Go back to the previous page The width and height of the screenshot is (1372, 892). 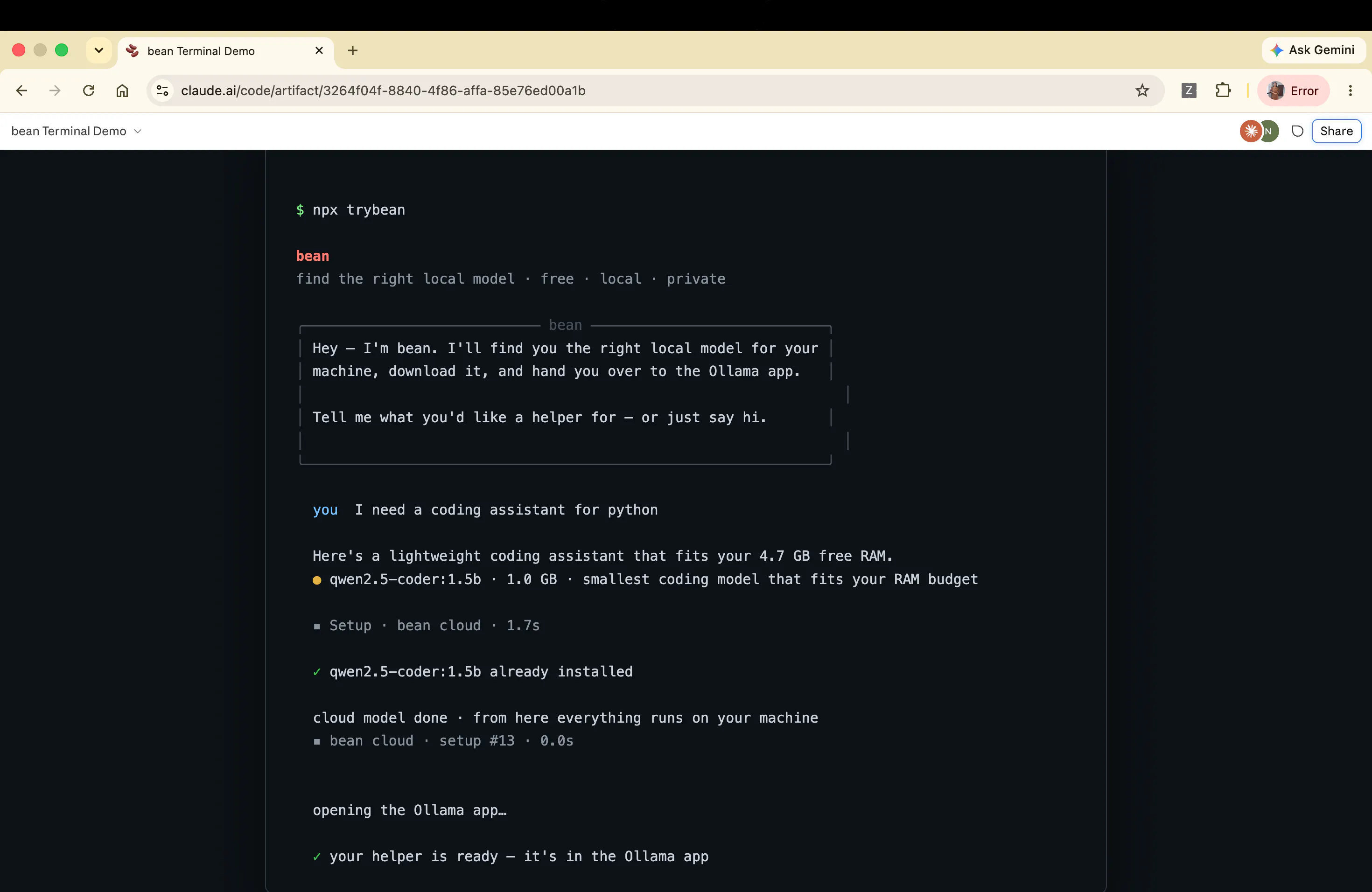click(21, 91)
